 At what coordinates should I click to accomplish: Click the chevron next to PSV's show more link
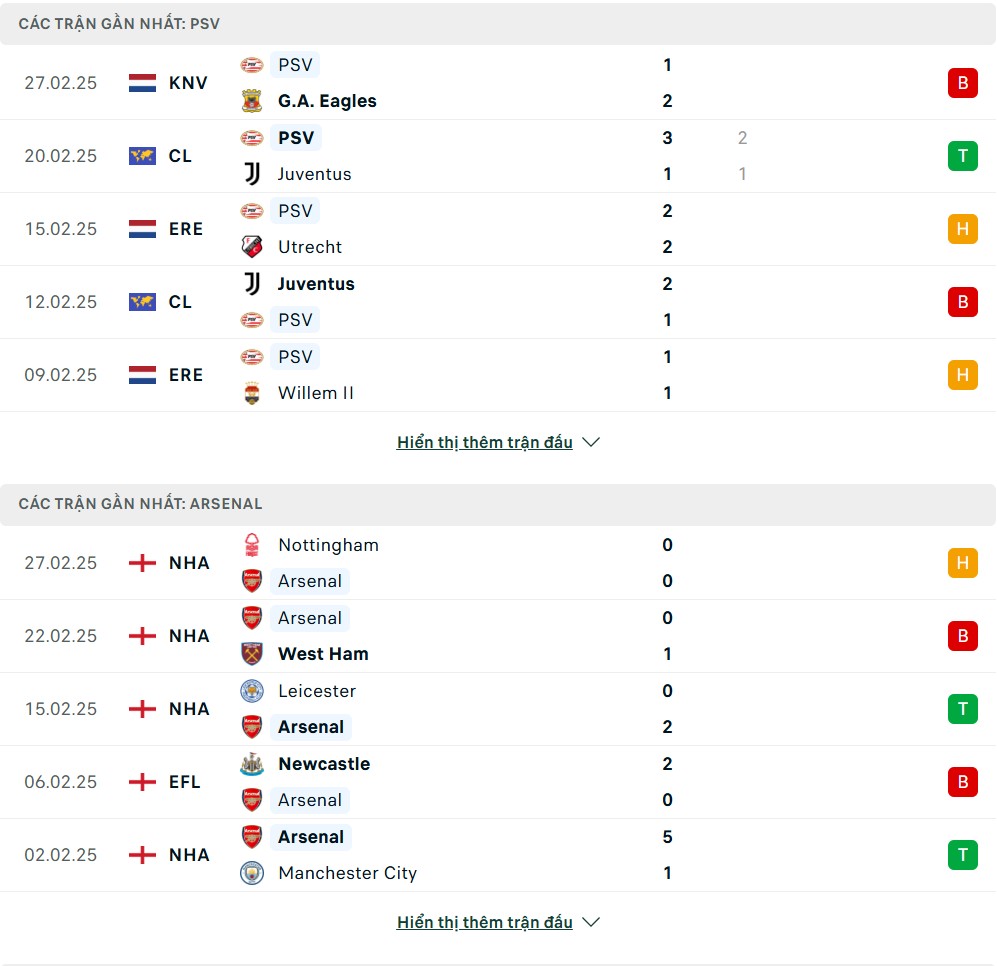(x=591, y=442)
